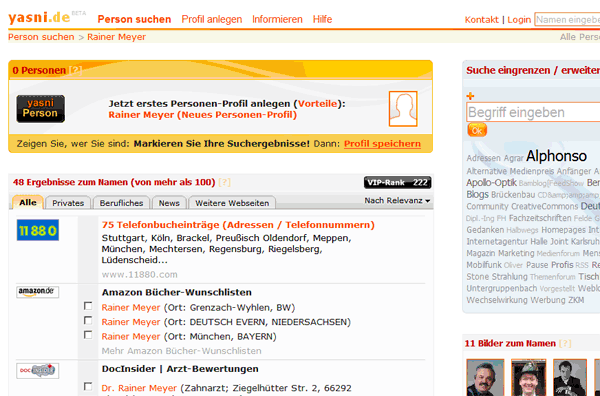
Task: Click the Begriff eingeben input field
Action: (533, 112)
